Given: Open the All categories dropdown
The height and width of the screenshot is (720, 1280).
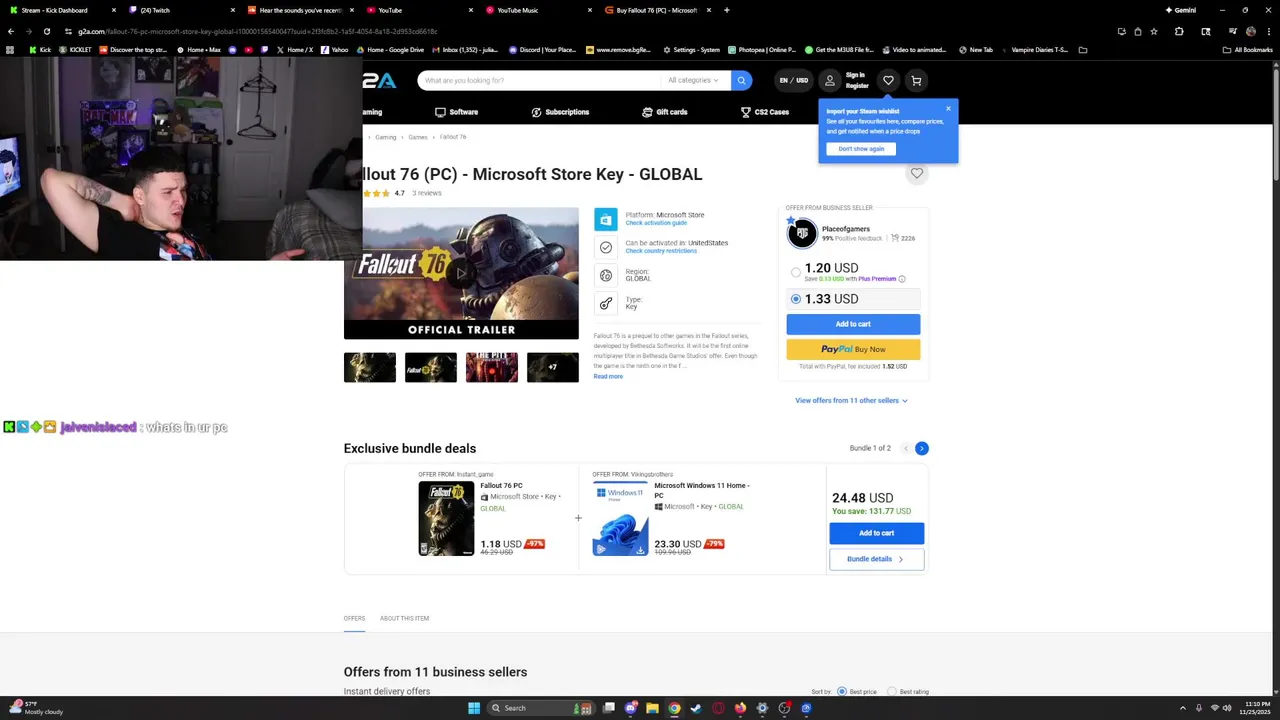Looking at the screenshot, I should point(693,80).
